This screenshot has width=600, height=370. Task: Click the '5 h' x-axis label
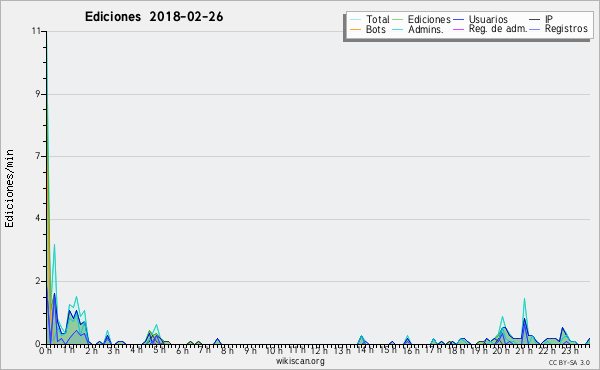point(160,350)
